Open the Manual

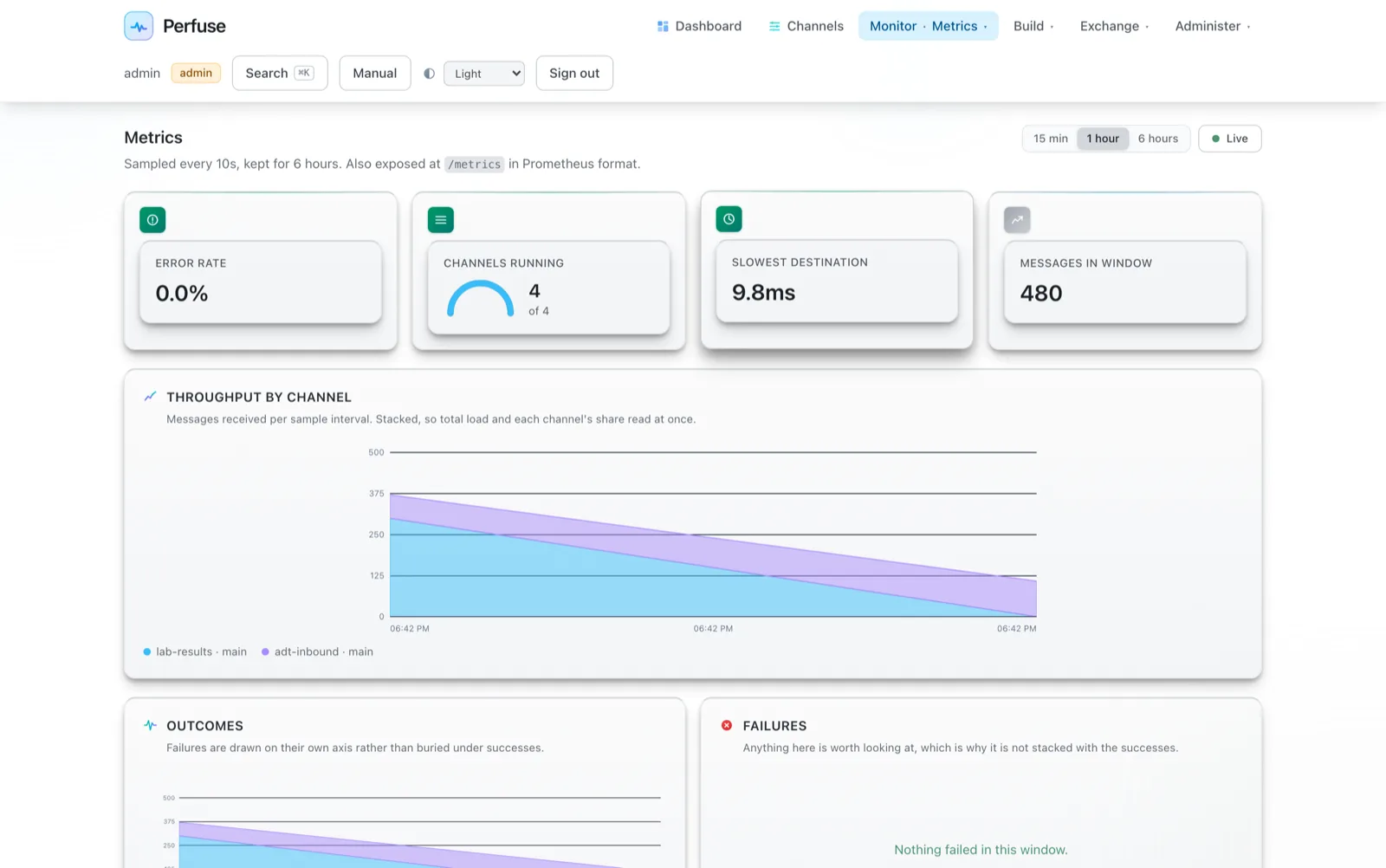[x=375, y=73]
